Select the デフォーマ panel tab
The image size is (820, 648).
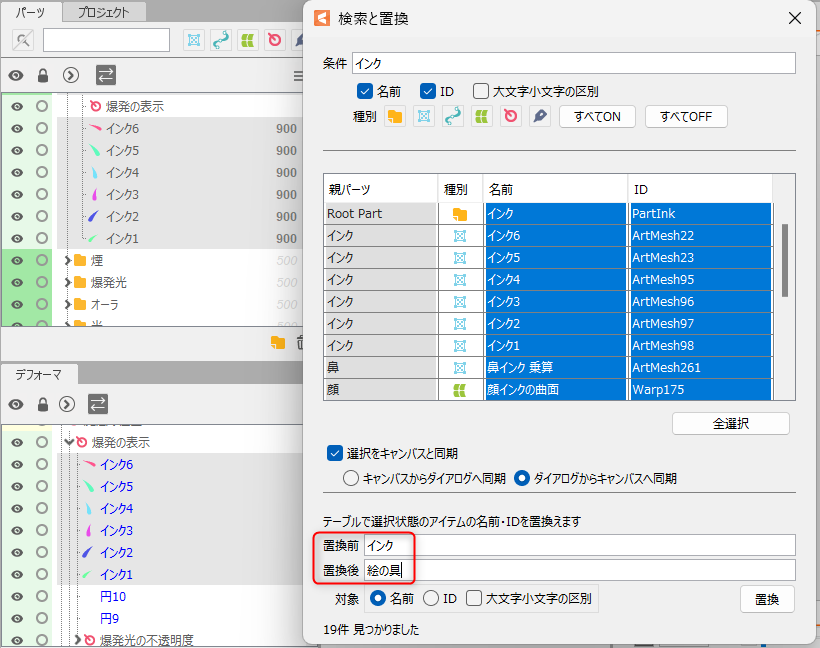coord(38,375)
